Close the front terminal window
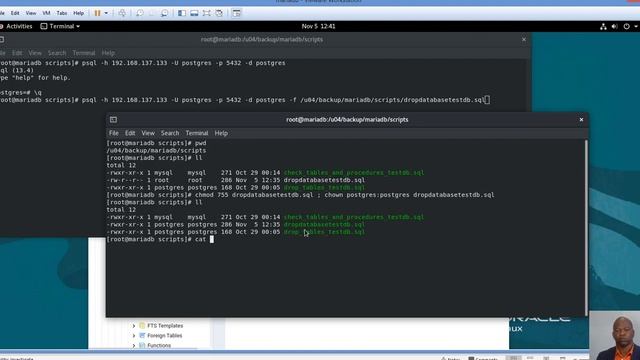This screenshot has height=360, width=640. pyautogui.click(x=581, y=120)
